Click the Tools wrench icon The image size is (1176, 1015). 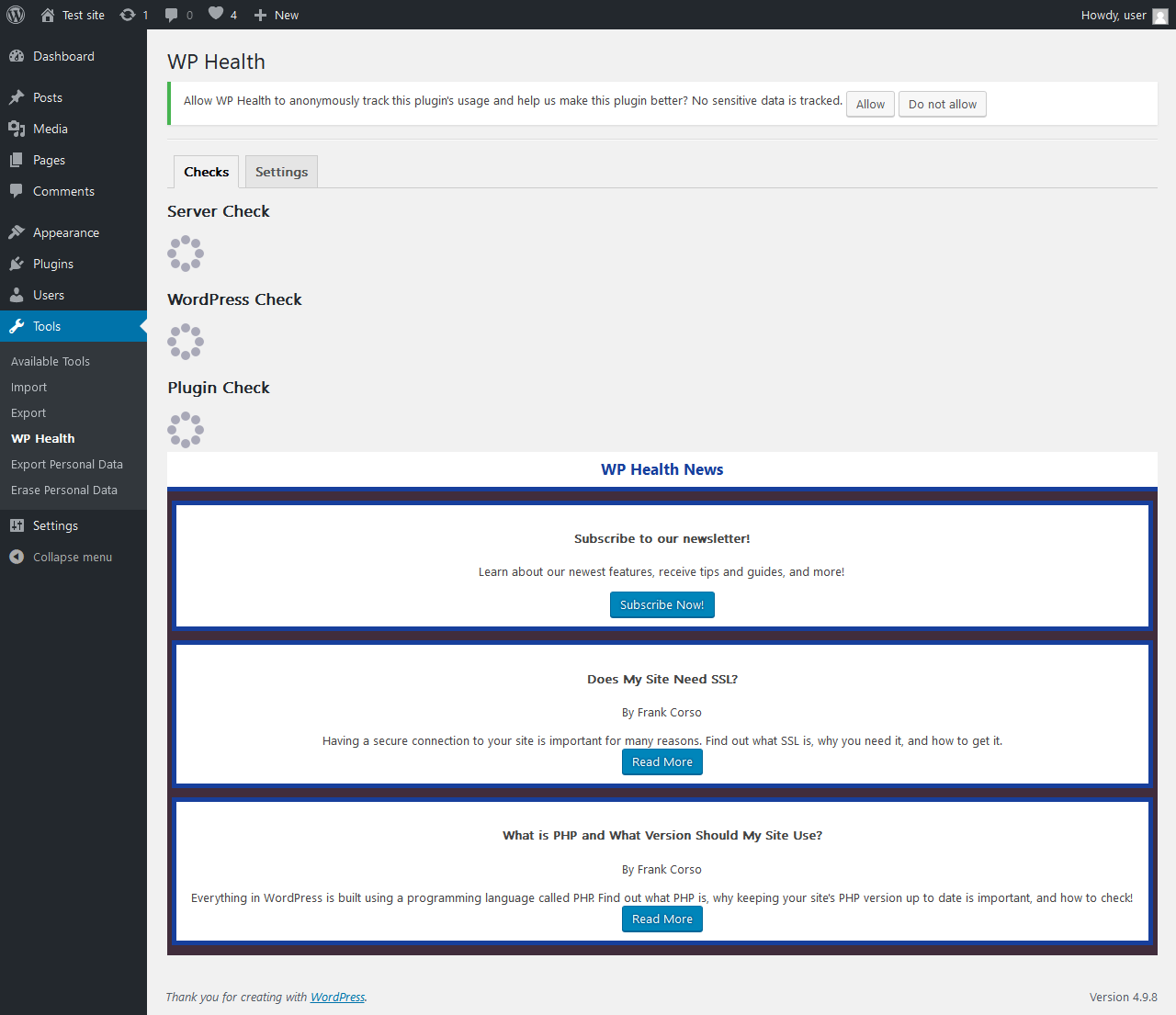17,326
